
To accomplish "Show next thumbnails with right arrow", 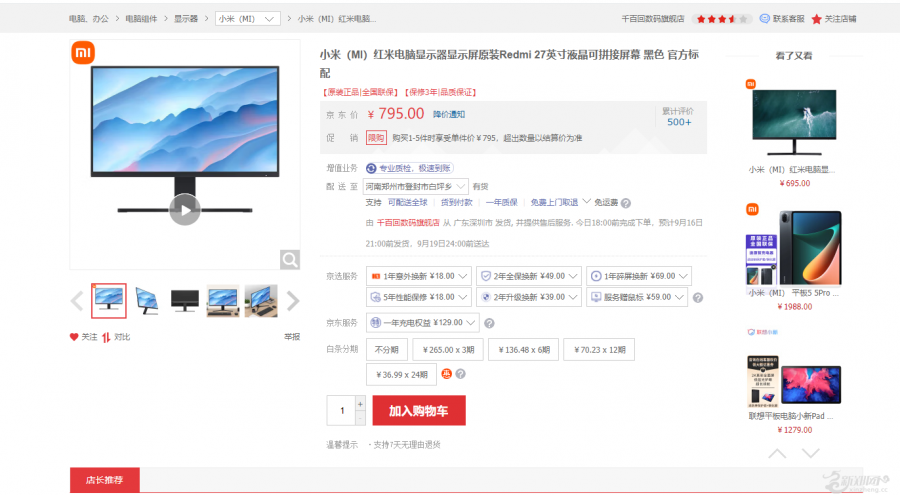I will click(x=293, y=301).
